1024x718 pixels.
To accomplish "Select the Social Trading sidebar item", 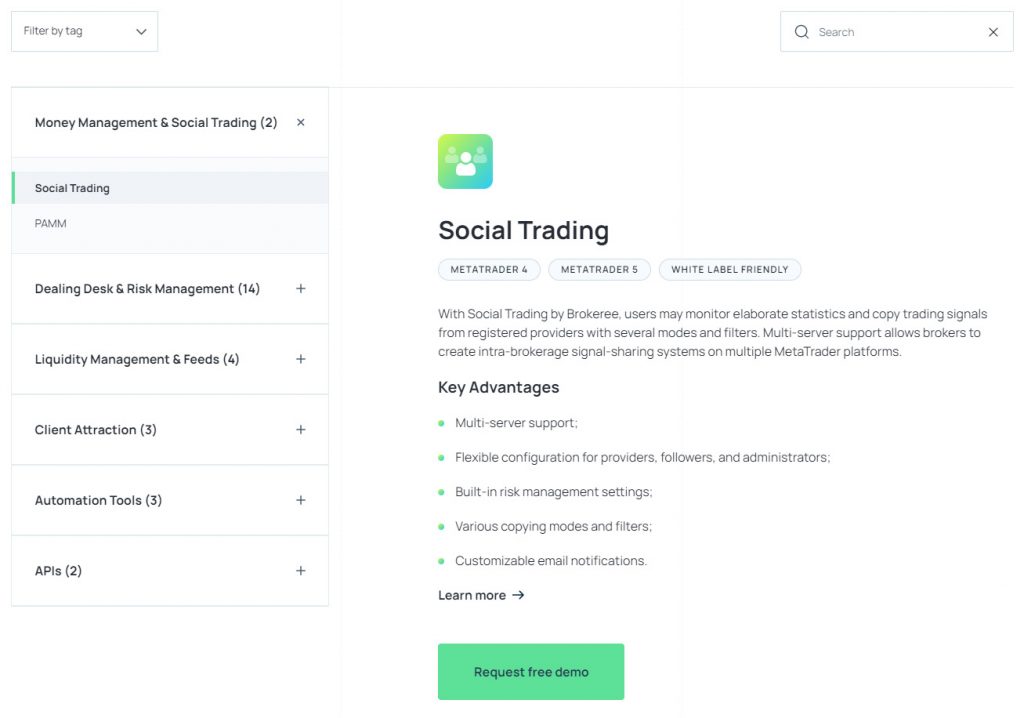I will (72, 188).
